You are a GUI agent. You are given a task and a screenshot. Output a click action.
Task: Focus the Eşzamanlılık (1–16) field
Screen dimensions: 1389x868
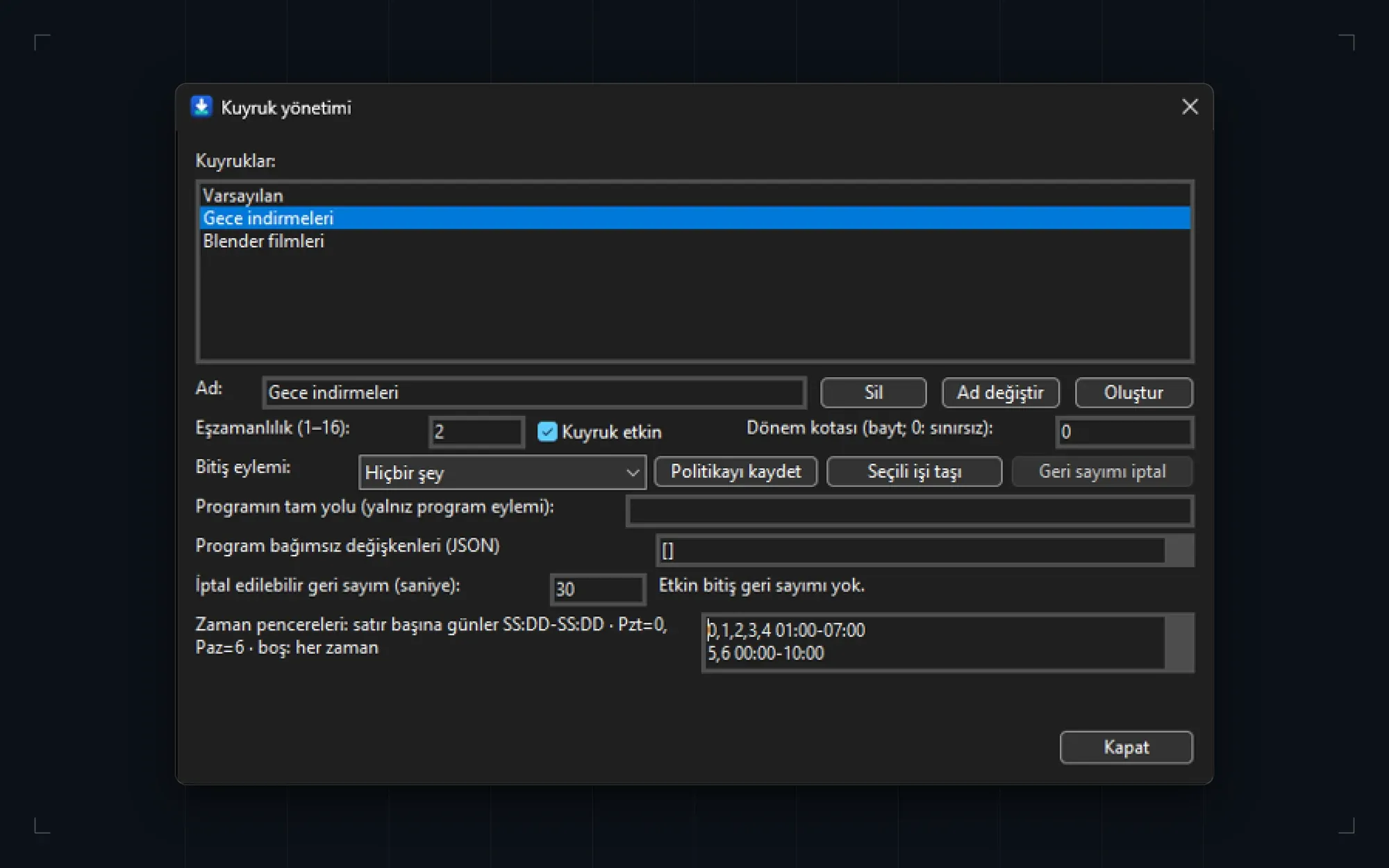476,432
